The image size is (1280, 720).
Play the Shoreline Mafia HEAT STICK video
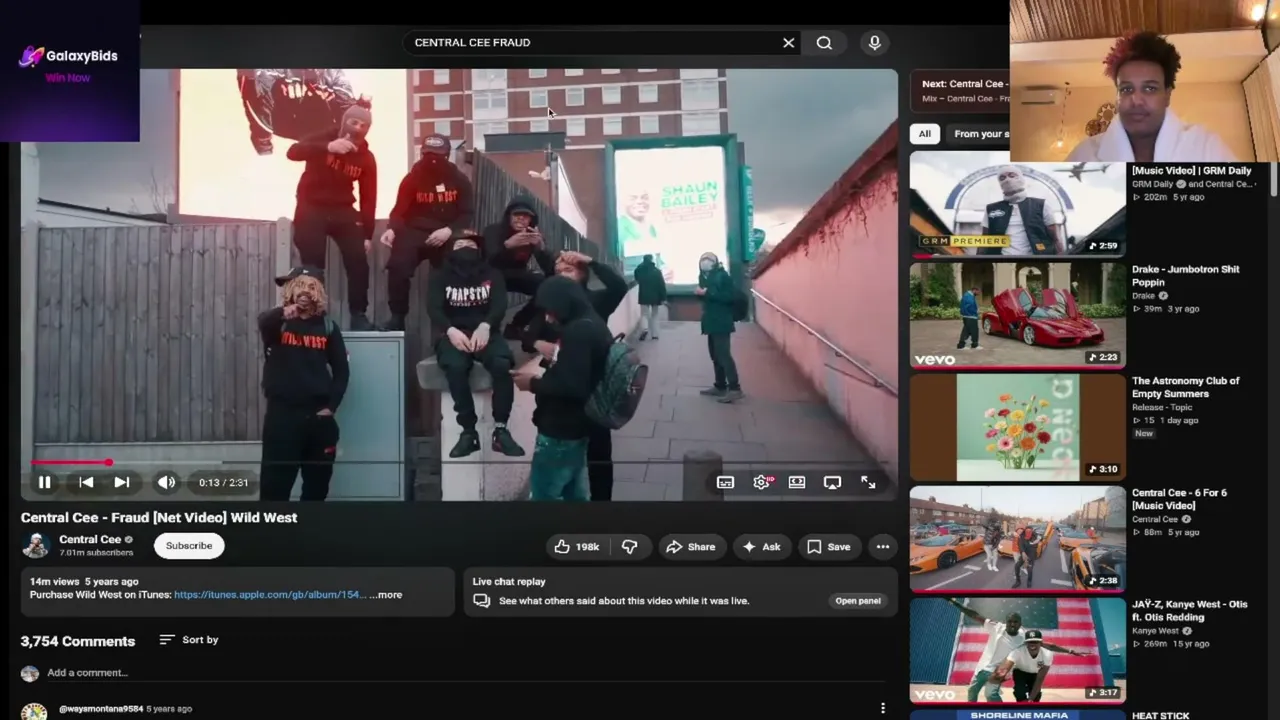pos(1017,715)
